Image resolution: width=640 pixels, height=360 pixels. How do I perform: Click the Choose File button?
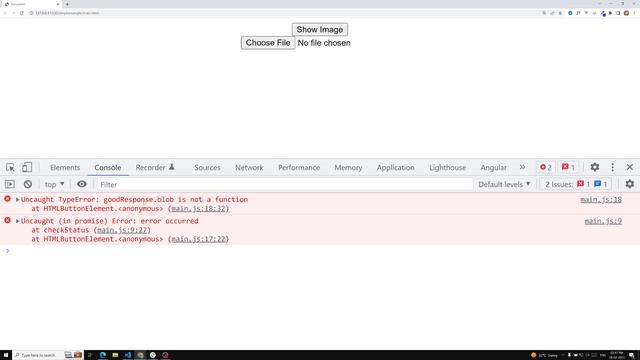coord(268,43)
